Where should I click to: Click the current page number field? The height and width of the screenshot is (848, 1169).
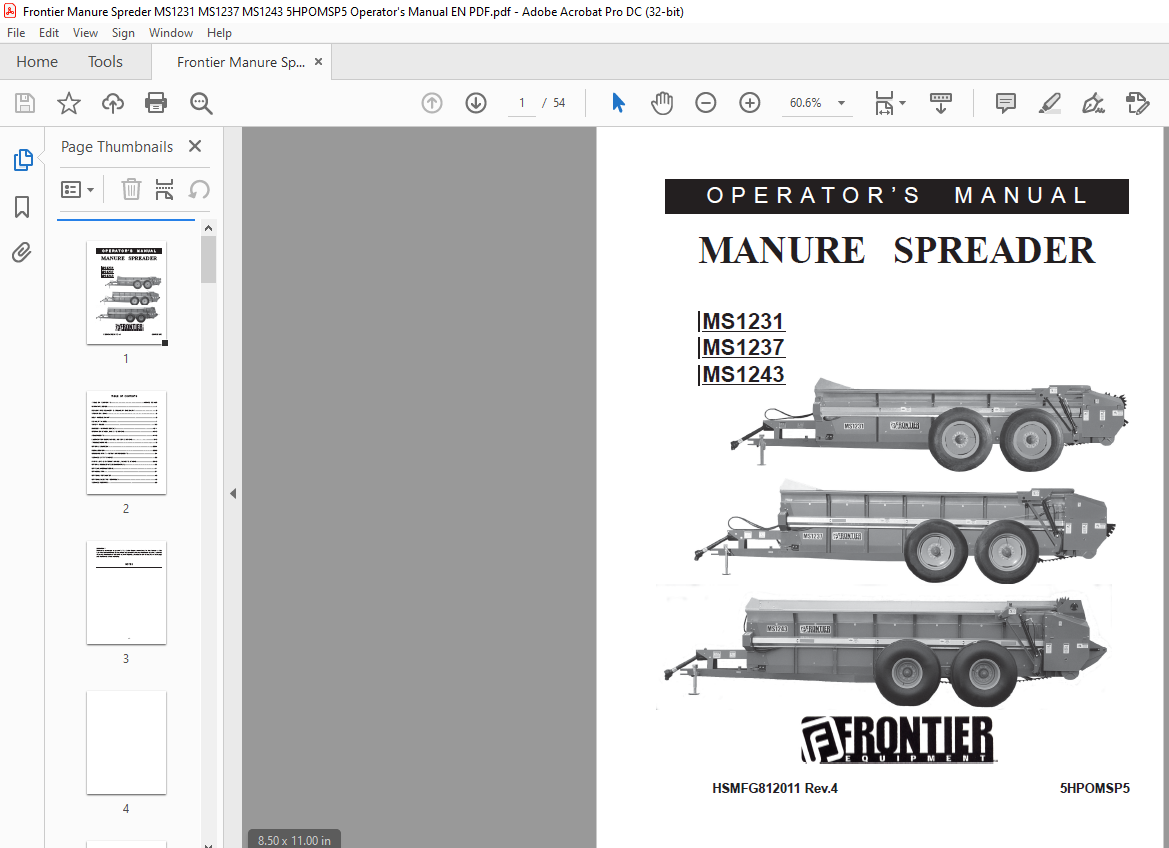coord(522,103)
